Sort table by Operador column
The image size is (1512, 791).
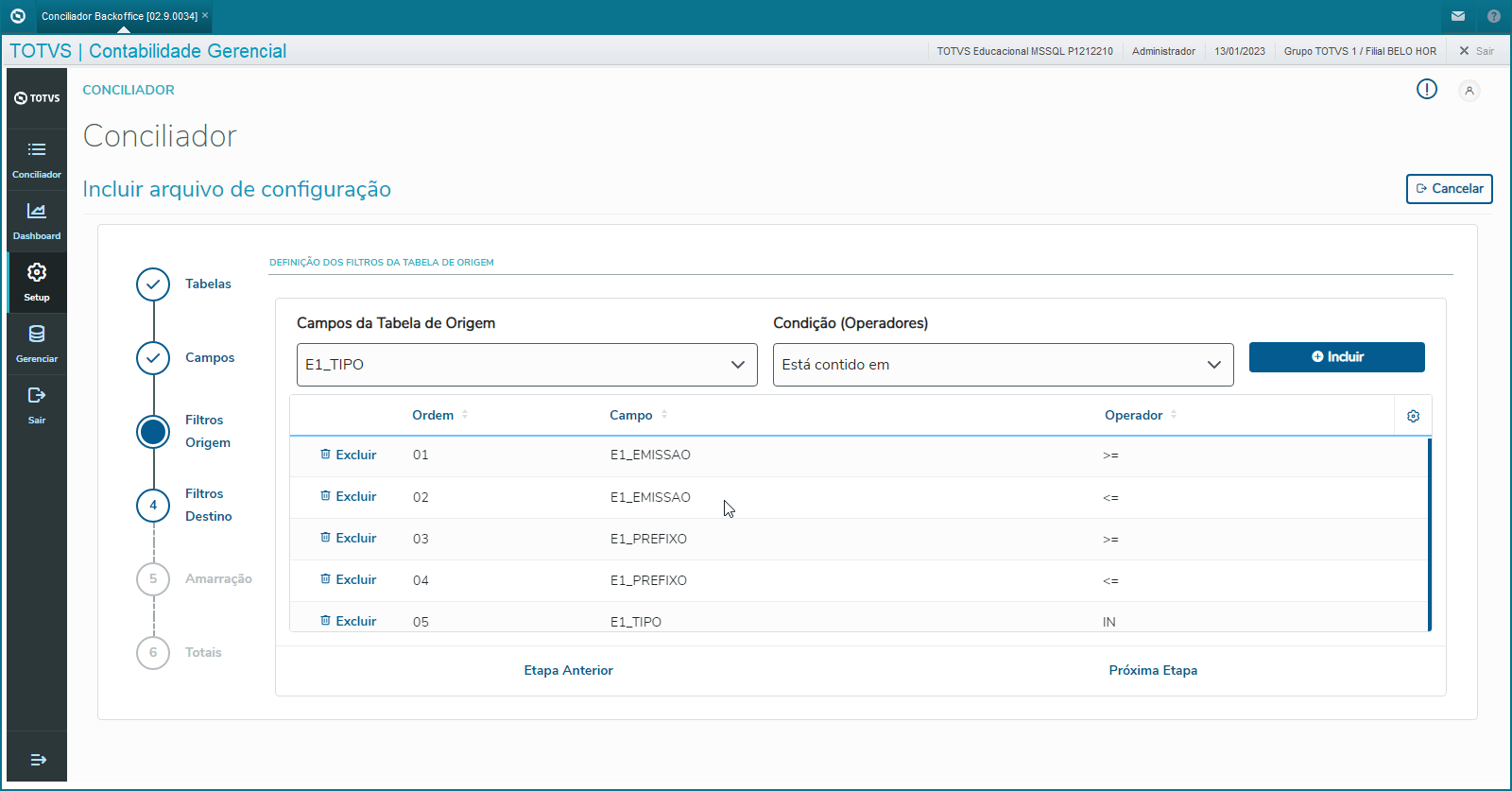pos(1141,415)
